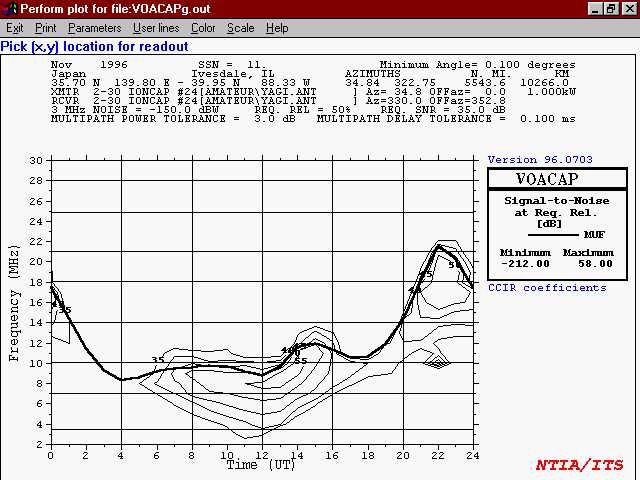
Task: Pick the MUF curve peak near 22 UT
Action: 439,246
